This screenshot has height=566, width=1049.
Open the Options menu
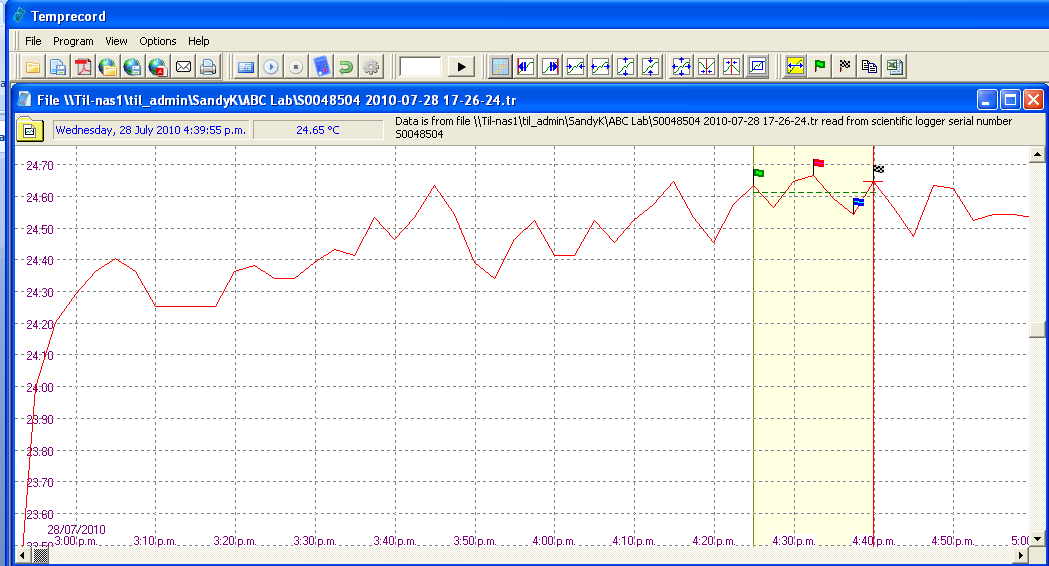click(158, 41)
